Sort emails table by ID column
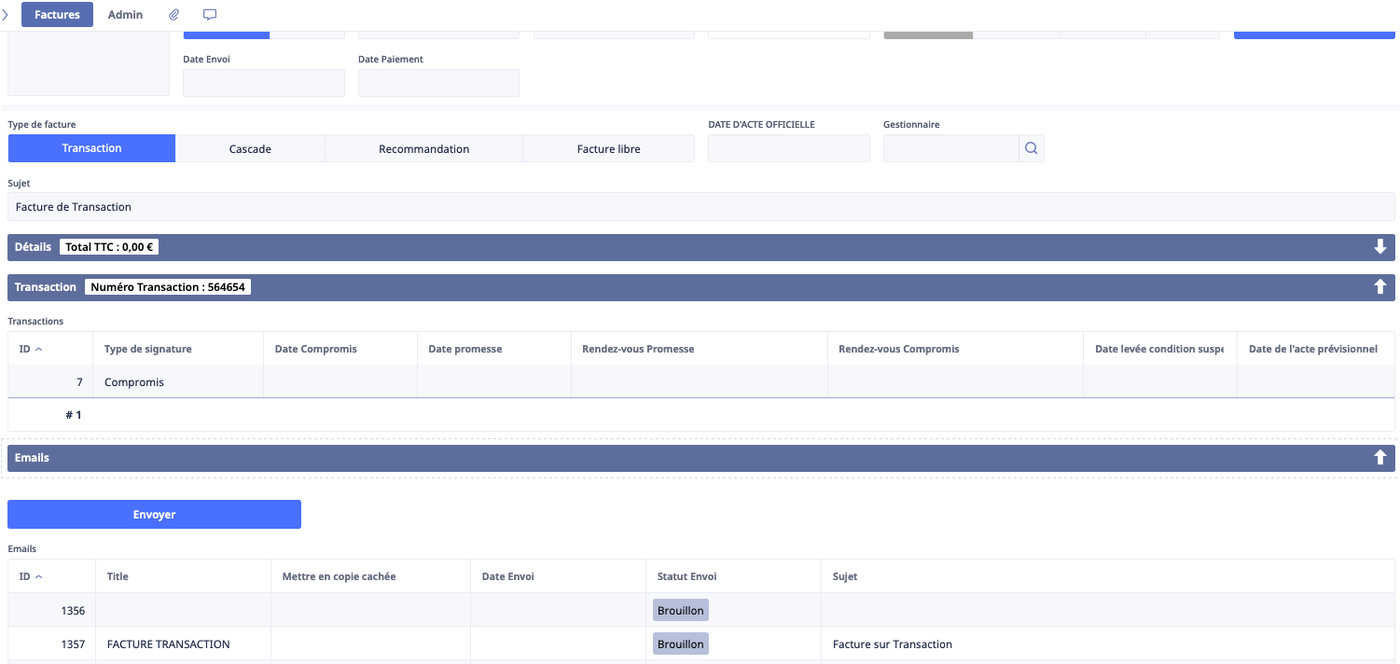 (30, 576)
